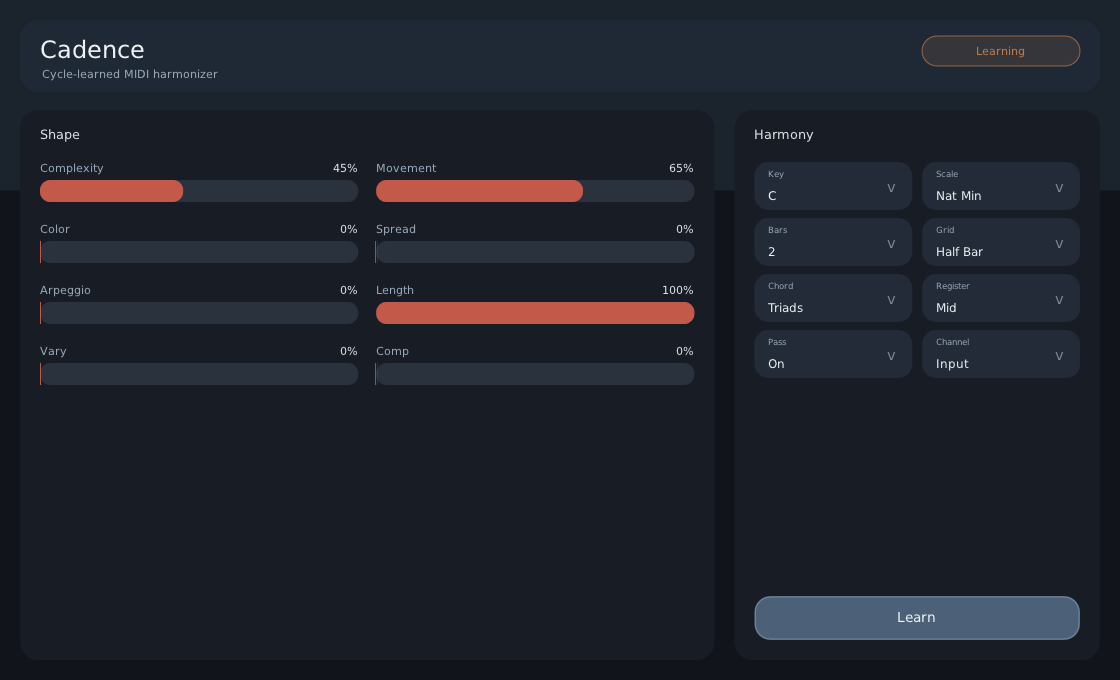The width and height of the screenshot is (1120, 680).
Task: Click the Length 100% value
Action: point(678,291)
